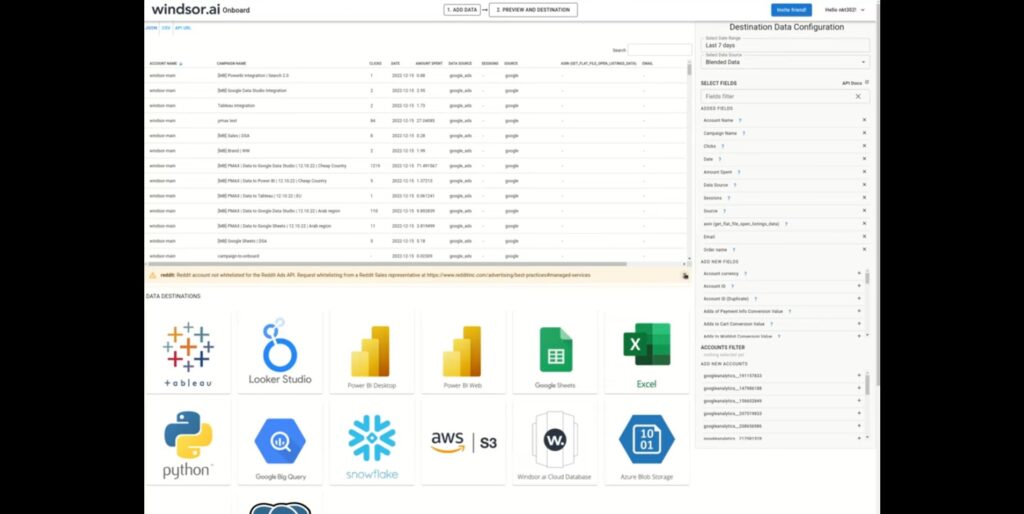Remove Amount Spent field
1024x514 pixels.
click(x=864, y=172)
